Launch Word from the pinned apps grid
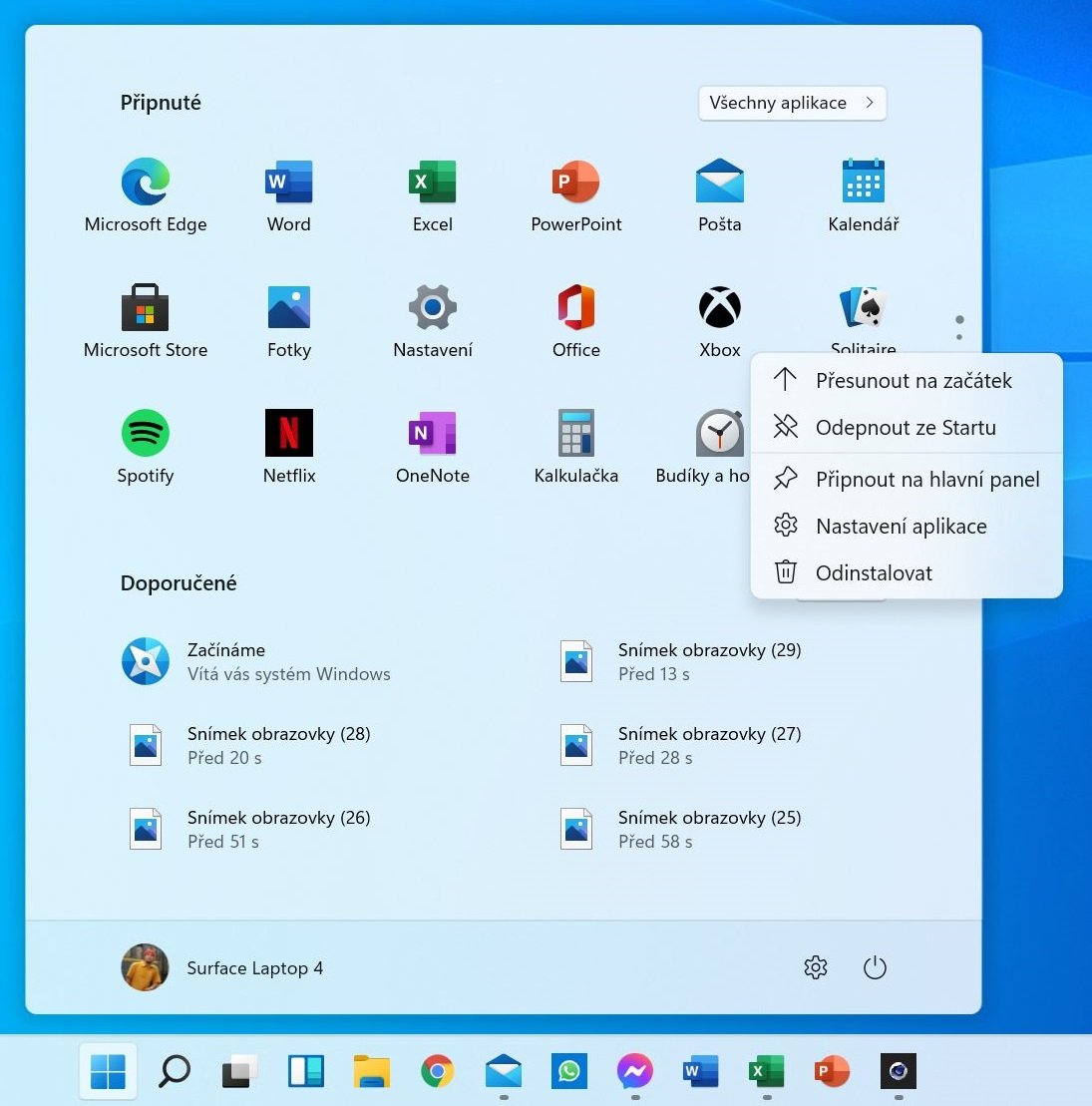This screenshot has width=1092, height=1106. [288, 195]
